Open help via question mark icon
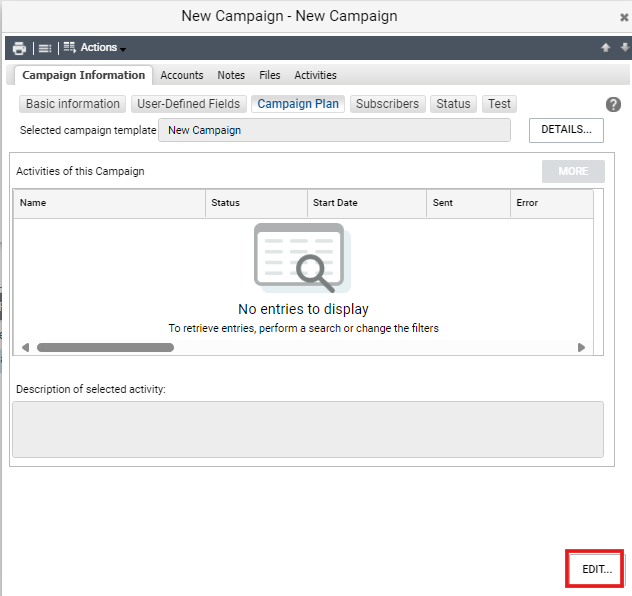Screen dimensions: 632x596 point(613,105)
